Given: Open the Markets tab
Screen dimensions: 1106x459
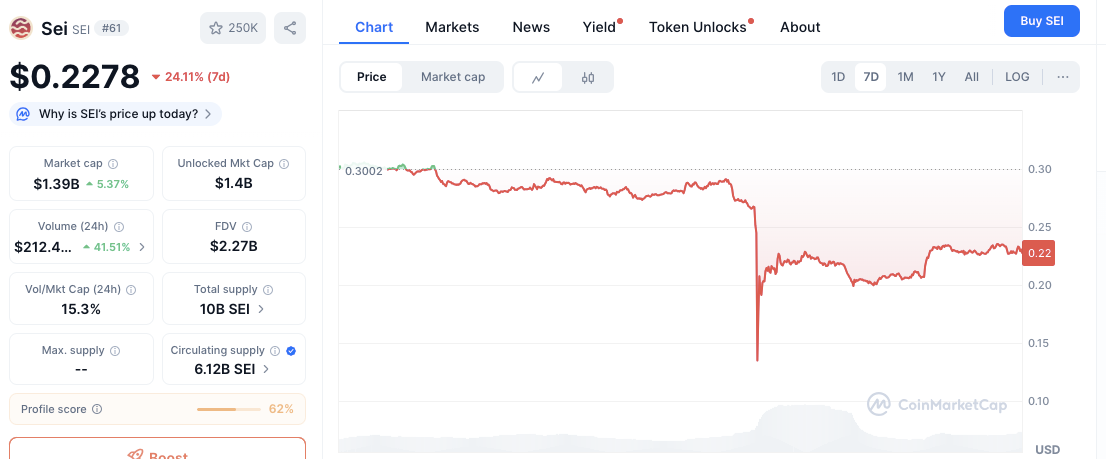Looking at the screenshot, I should coord(452,27).
